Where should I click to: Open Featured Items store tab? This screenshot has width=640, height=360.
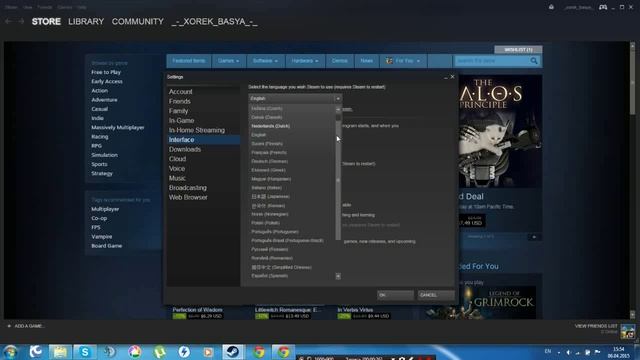[x=189, y=61]
